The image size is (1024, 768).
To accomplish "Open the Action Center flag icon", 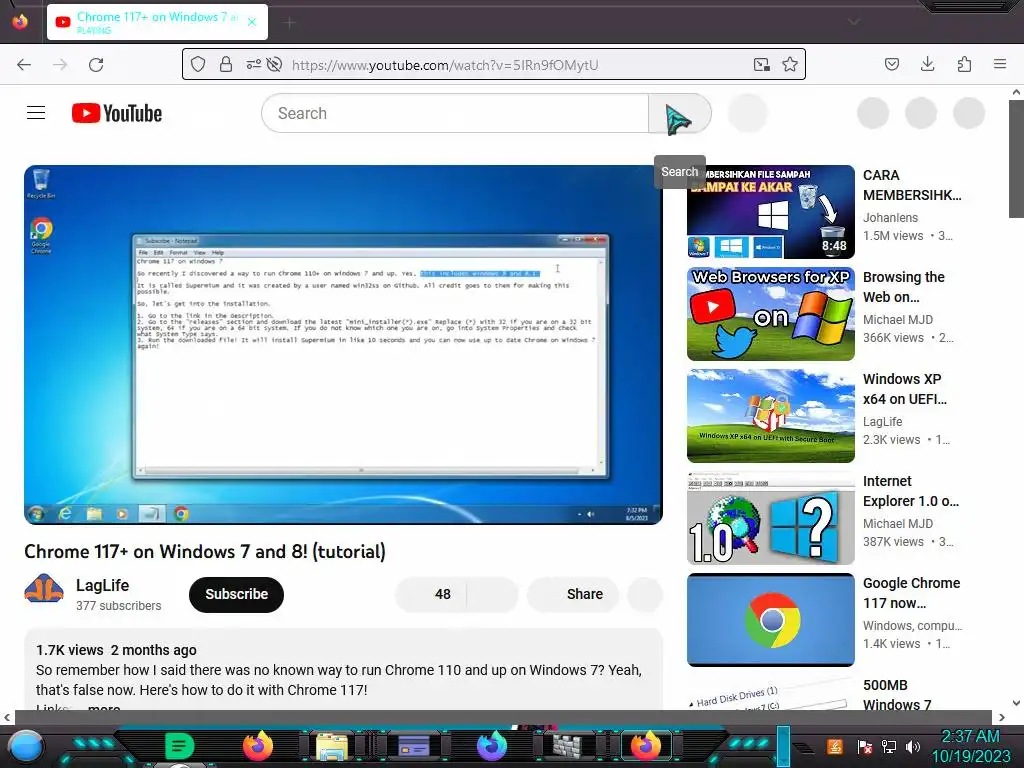I will pos(865,746).
